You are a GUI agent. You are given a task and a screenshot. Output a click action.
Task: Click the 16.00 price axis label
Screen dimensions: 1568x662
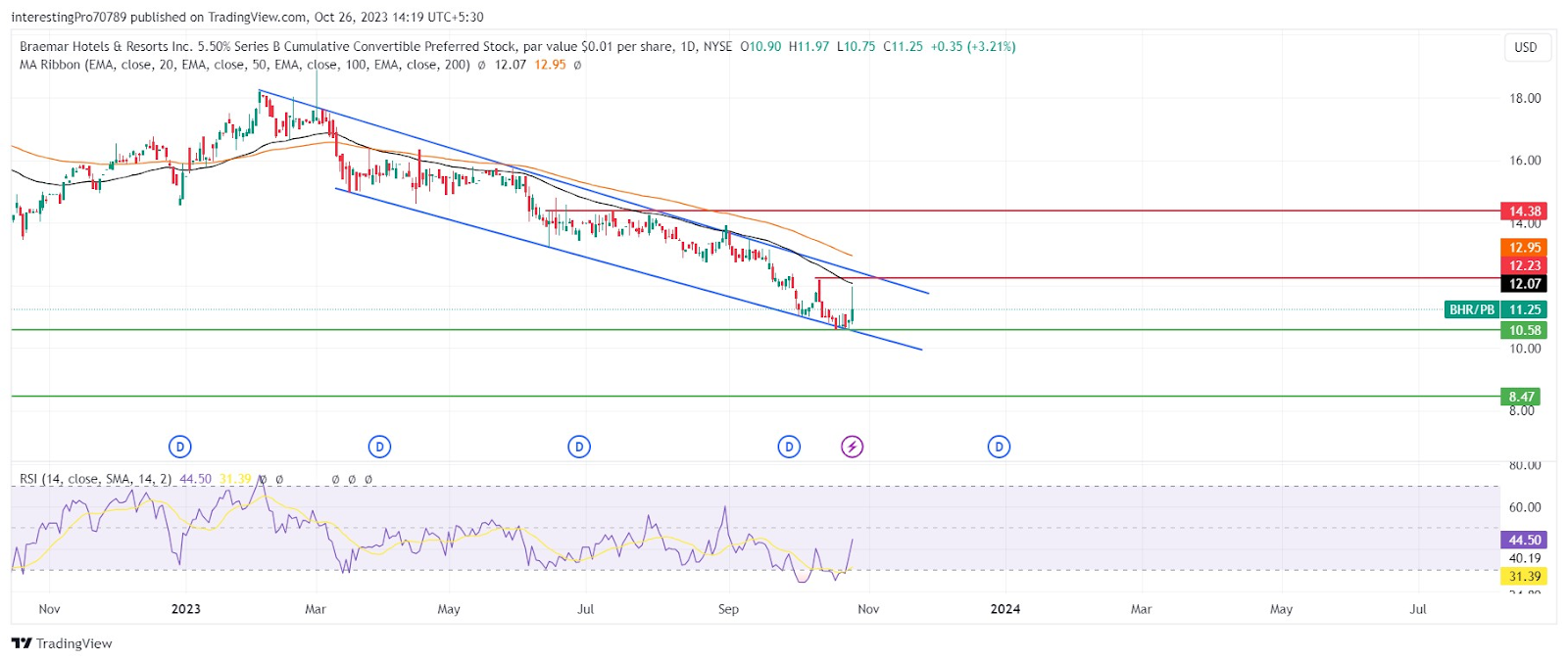1525,161
